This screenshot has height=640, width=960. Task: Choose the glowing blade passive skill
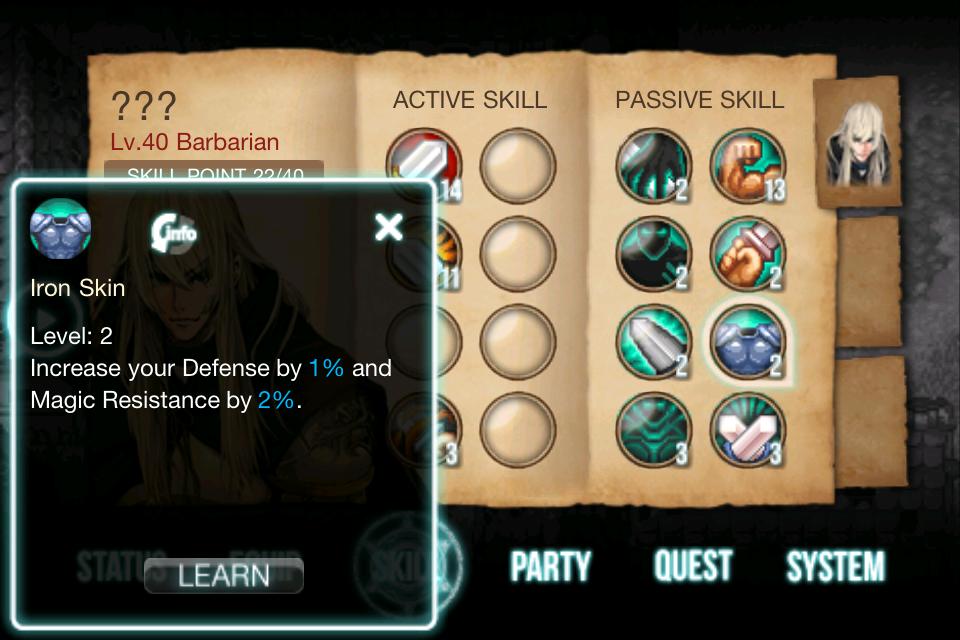[x=653, y=342]
